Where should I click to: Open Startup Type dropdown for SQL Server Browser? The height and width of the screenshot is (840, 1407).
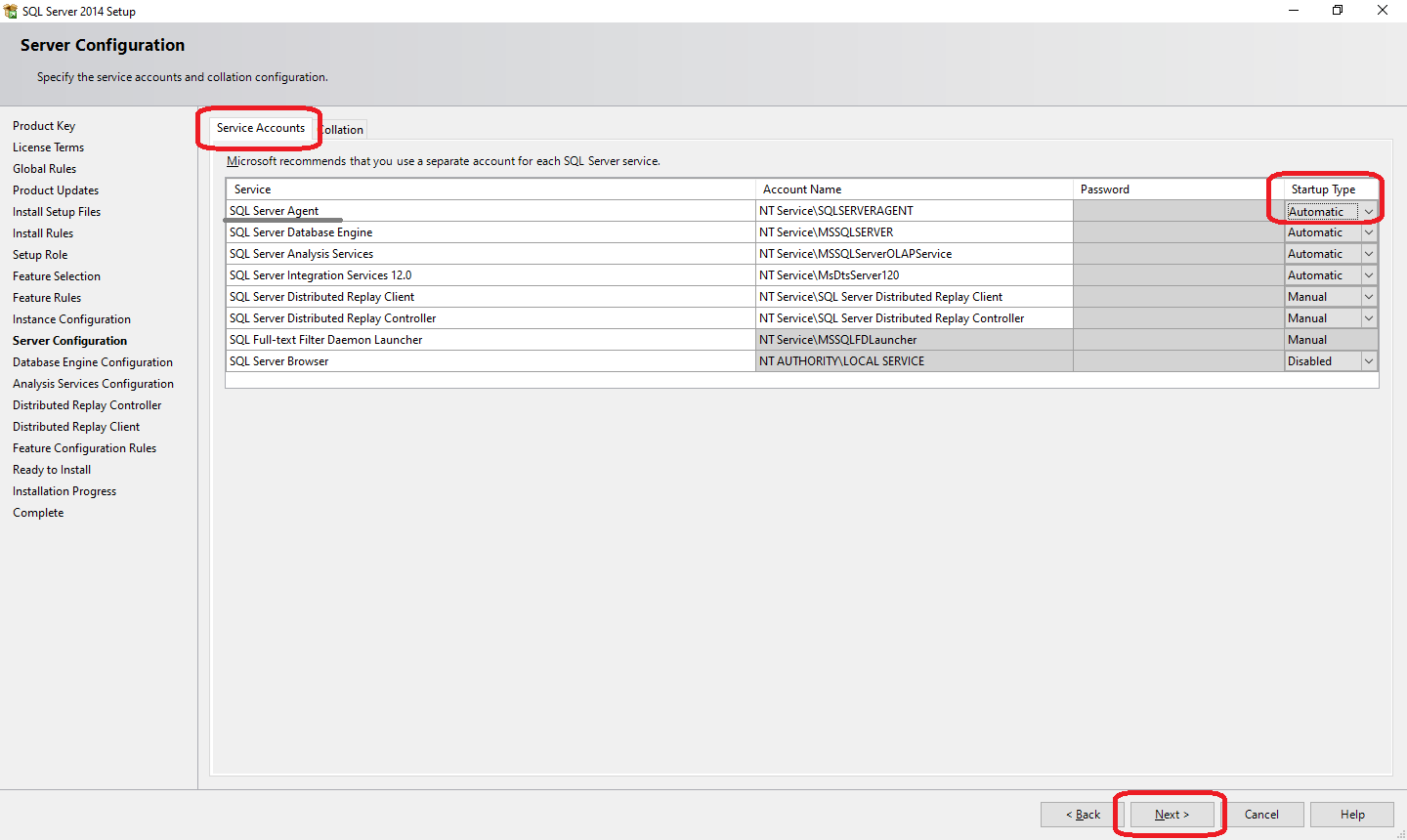[1369, 361]
